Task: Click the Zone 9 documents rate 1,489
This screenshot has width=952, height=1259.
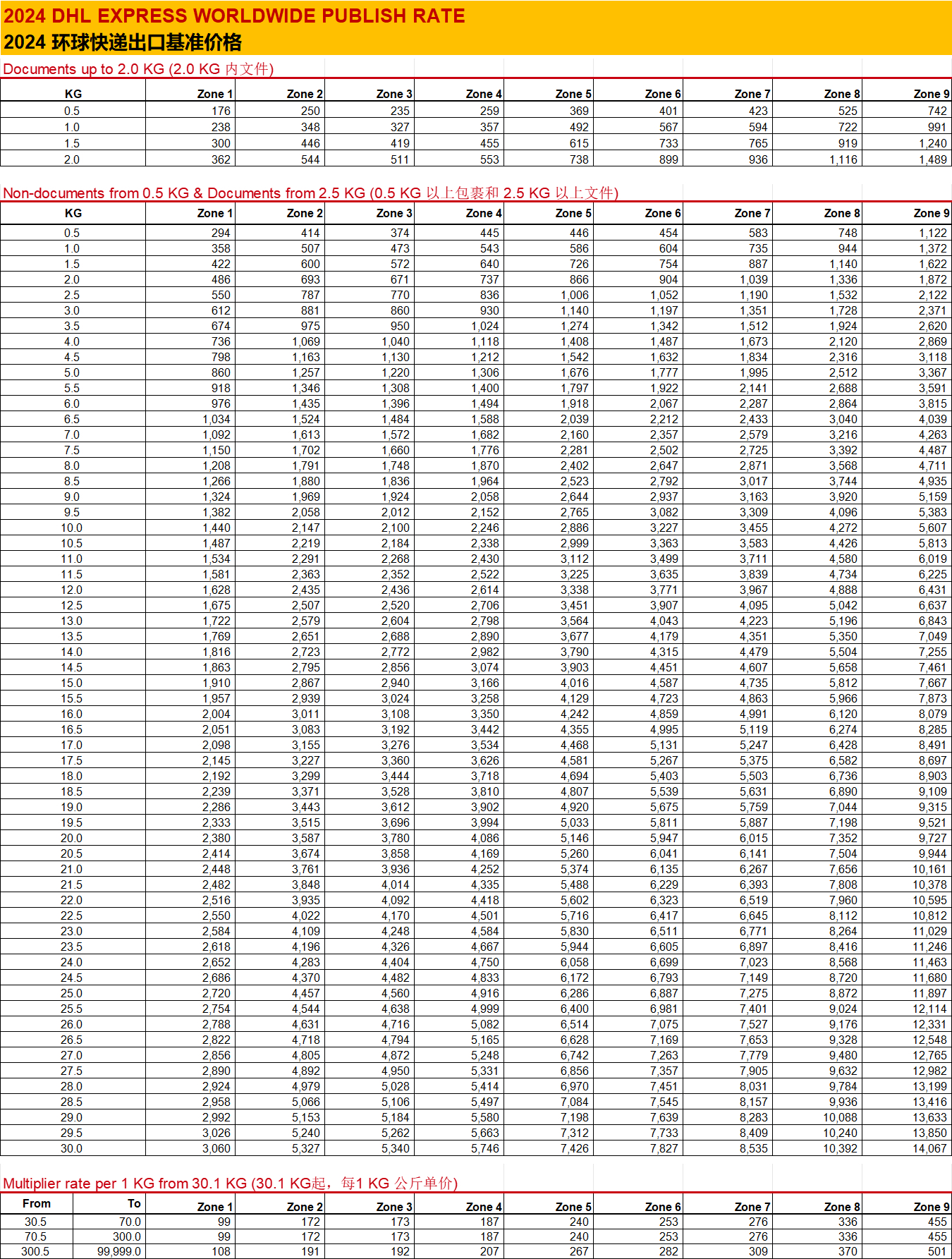Action: pyautogui.click(x=932, y=159)
